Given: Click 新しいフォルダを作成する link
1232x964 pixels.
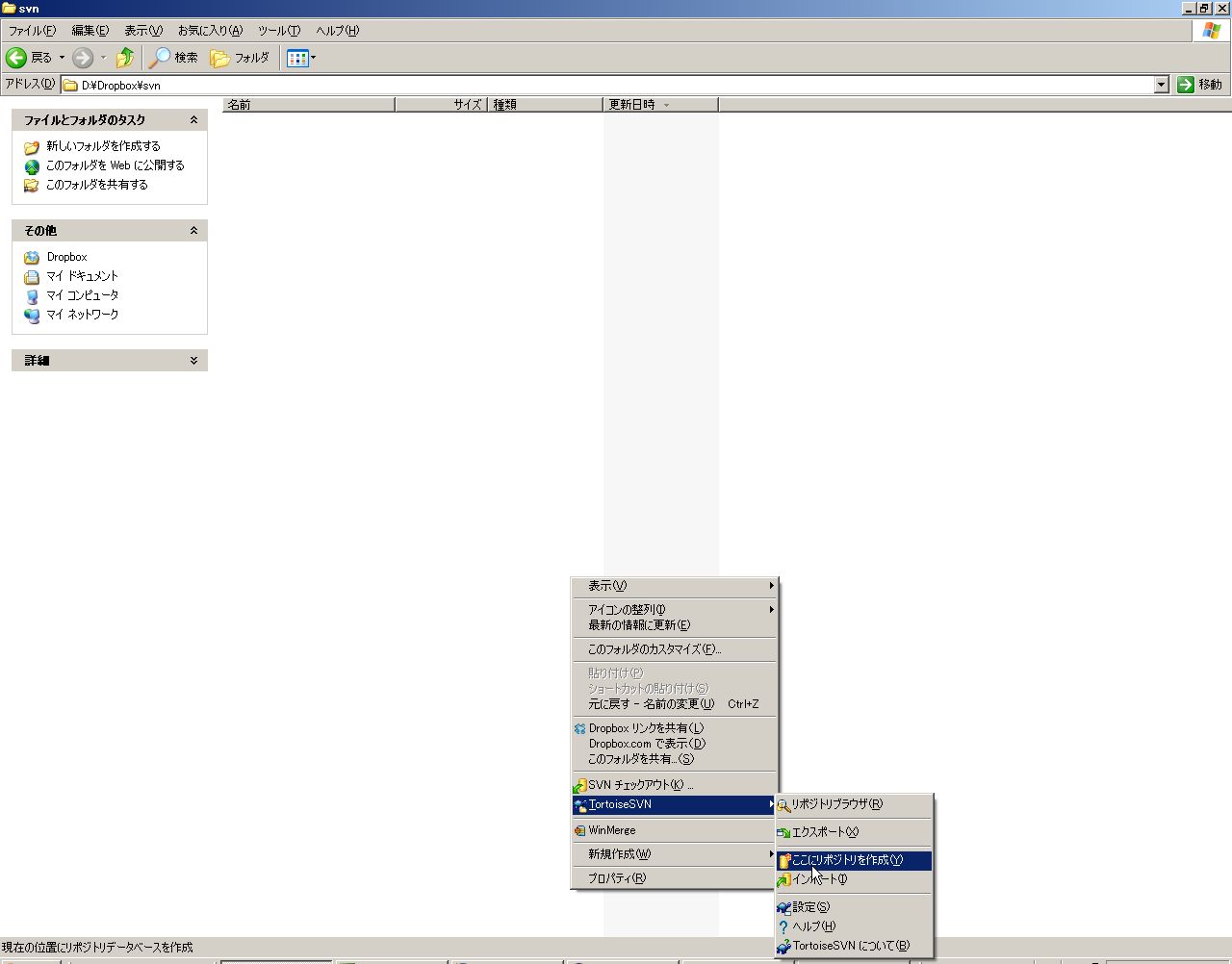Looking at the screenshot, I should point(103,146).
